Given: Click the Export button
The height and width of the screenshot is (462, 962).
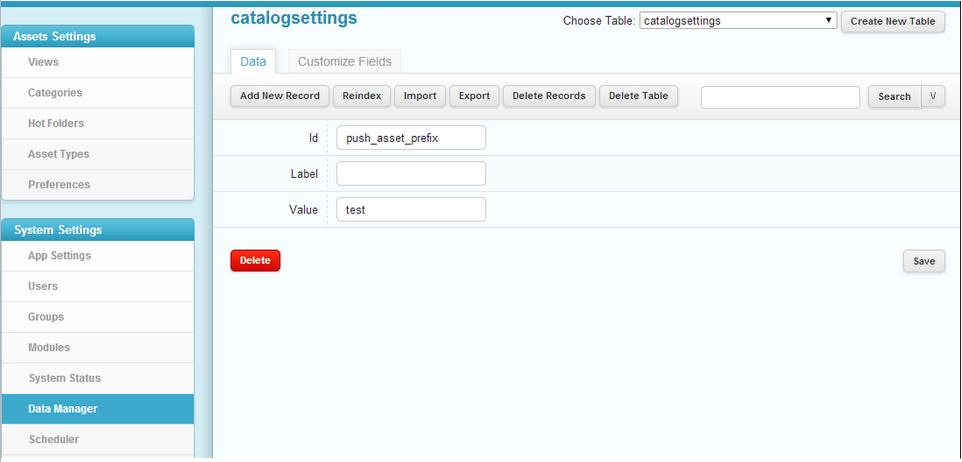Looking at the screenshot, I should tap(474, 96).
